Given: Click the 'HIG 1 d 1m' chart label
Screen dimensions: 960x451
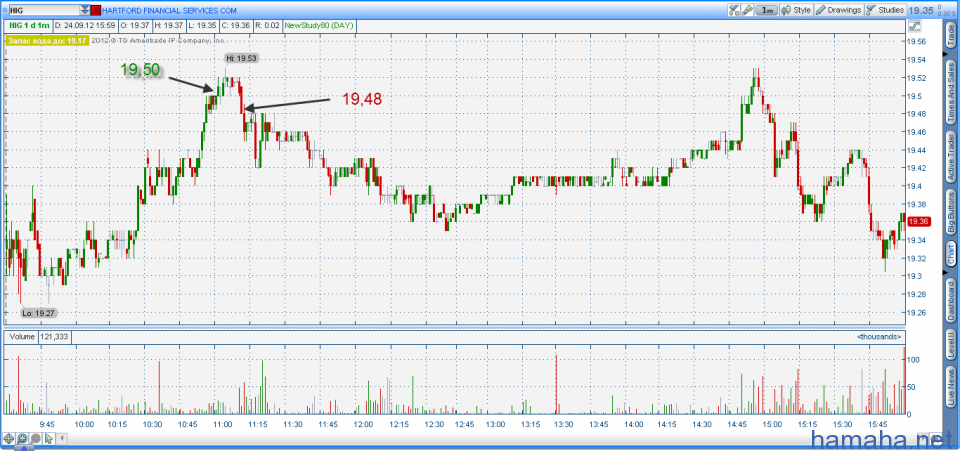Looking at the screenshot, I should pos(28,26).
